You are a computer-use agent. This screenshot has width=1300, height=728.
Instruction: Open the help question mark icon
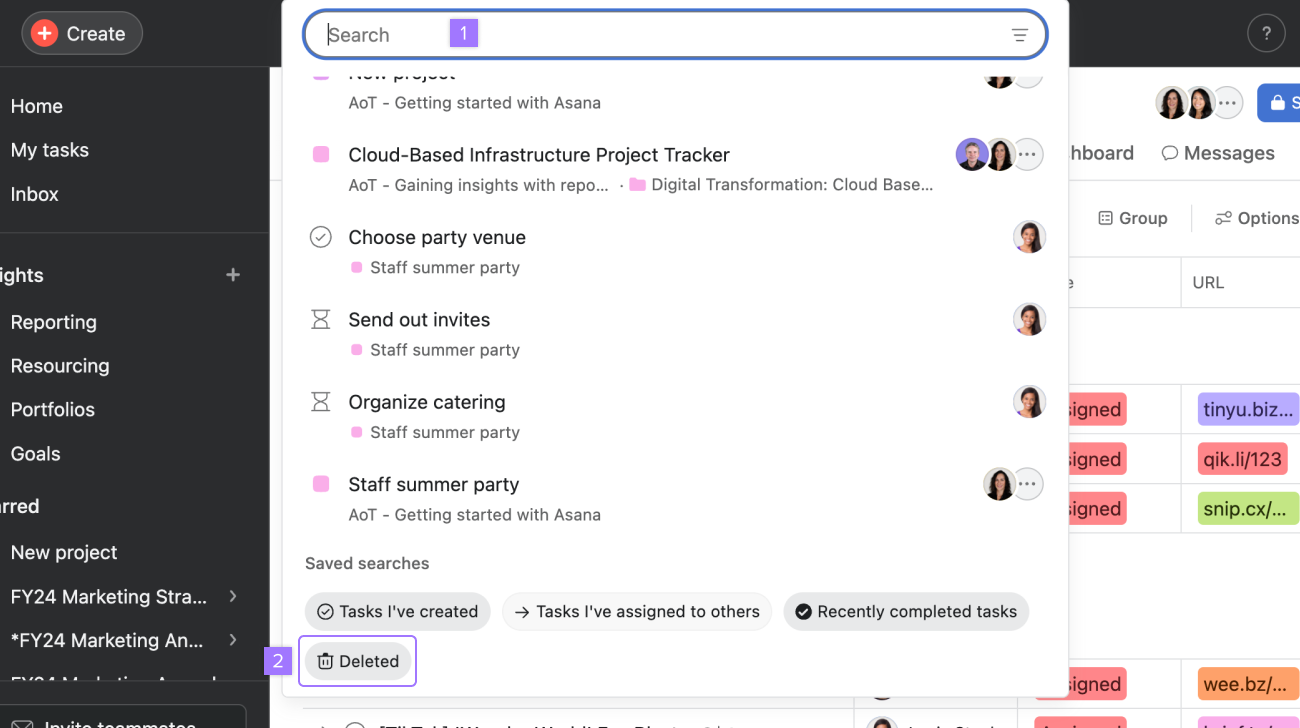pyautogui.click(x=1265, y=34)
